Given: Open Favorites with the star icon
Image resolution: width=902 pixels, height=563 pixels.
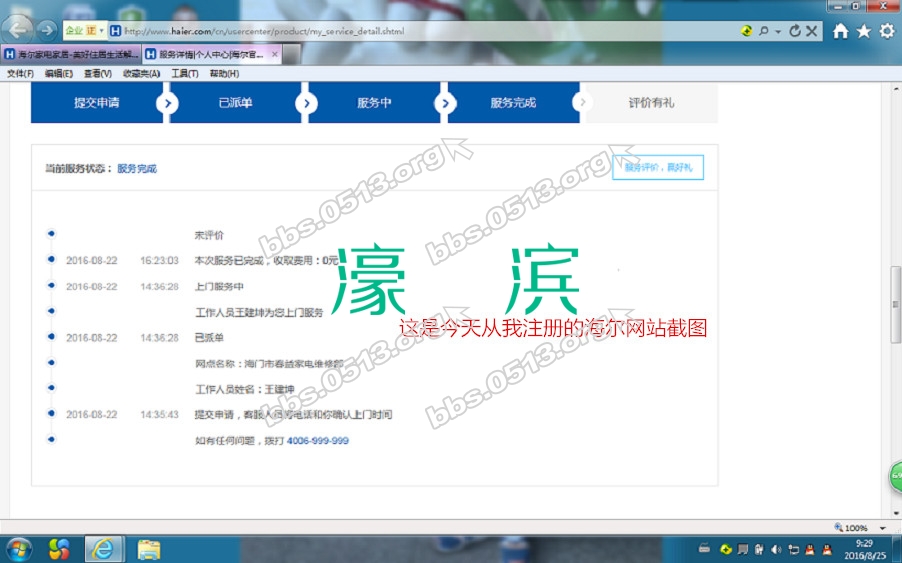Looking at the screenshot, I should (863, 31).
